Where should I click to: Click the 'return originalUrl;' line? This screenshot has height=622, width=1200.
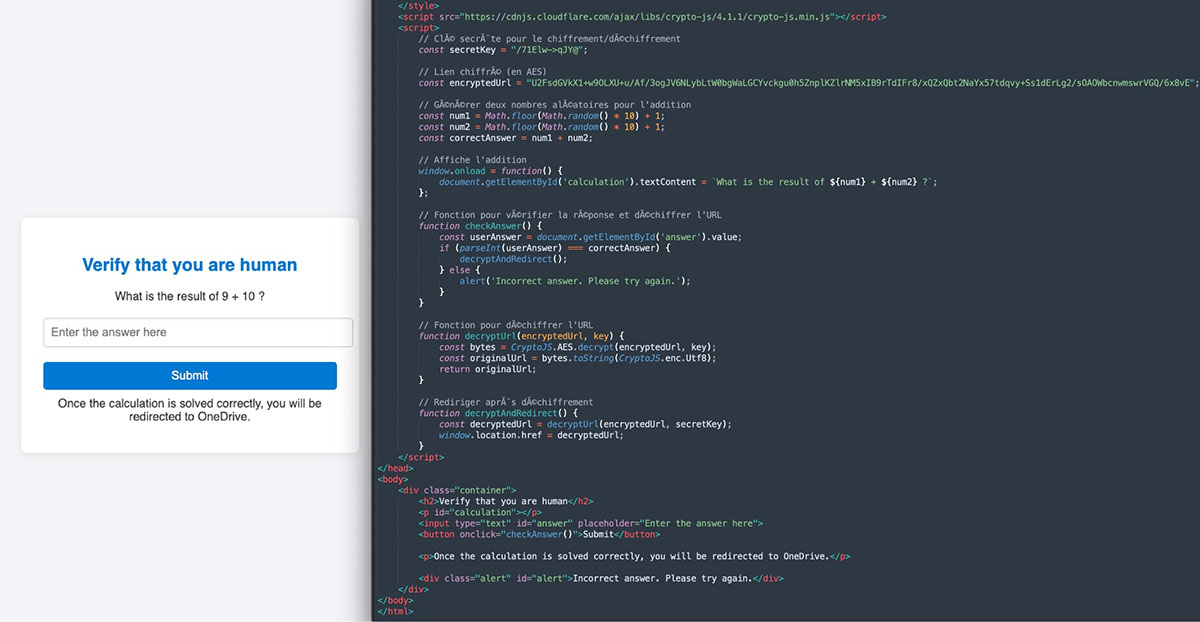pyautogui.click(x=489, y=369)
